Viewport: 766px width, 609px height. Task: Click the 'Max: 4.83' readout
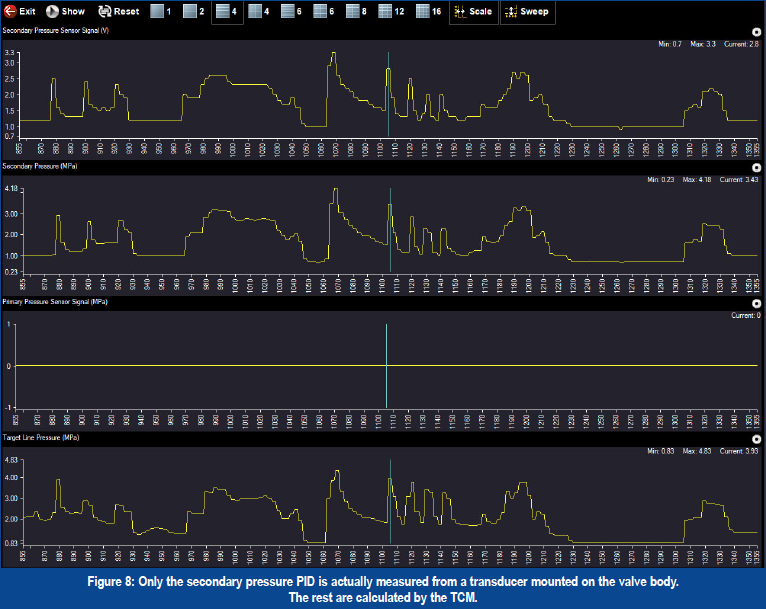(697, 451)
